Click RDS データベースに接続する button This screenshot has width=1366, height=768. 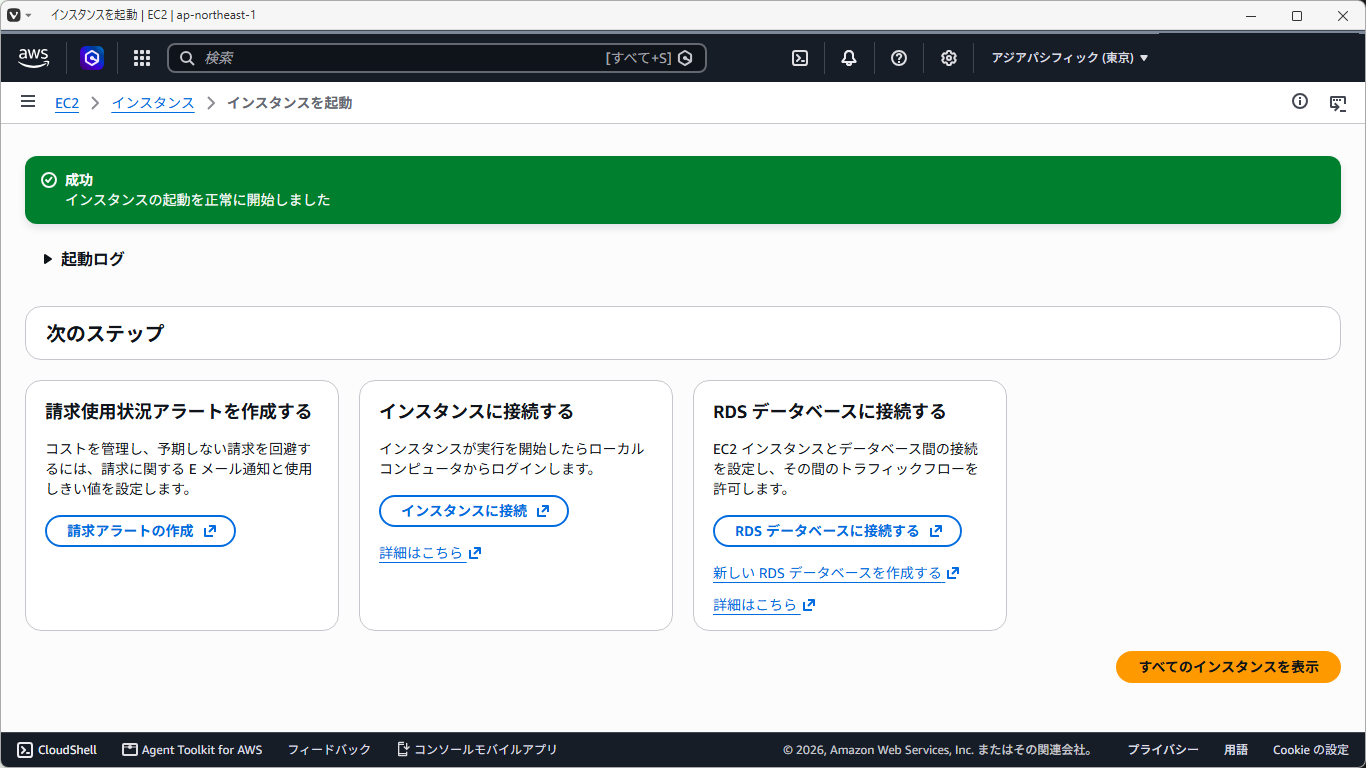pos(837,531)
